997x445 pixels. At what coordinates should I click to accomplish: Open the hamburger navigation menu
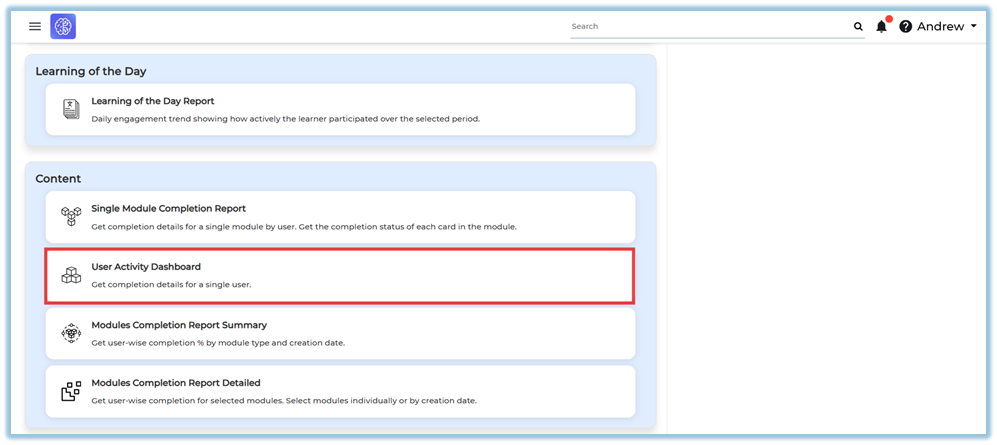(x=35, y=27)
